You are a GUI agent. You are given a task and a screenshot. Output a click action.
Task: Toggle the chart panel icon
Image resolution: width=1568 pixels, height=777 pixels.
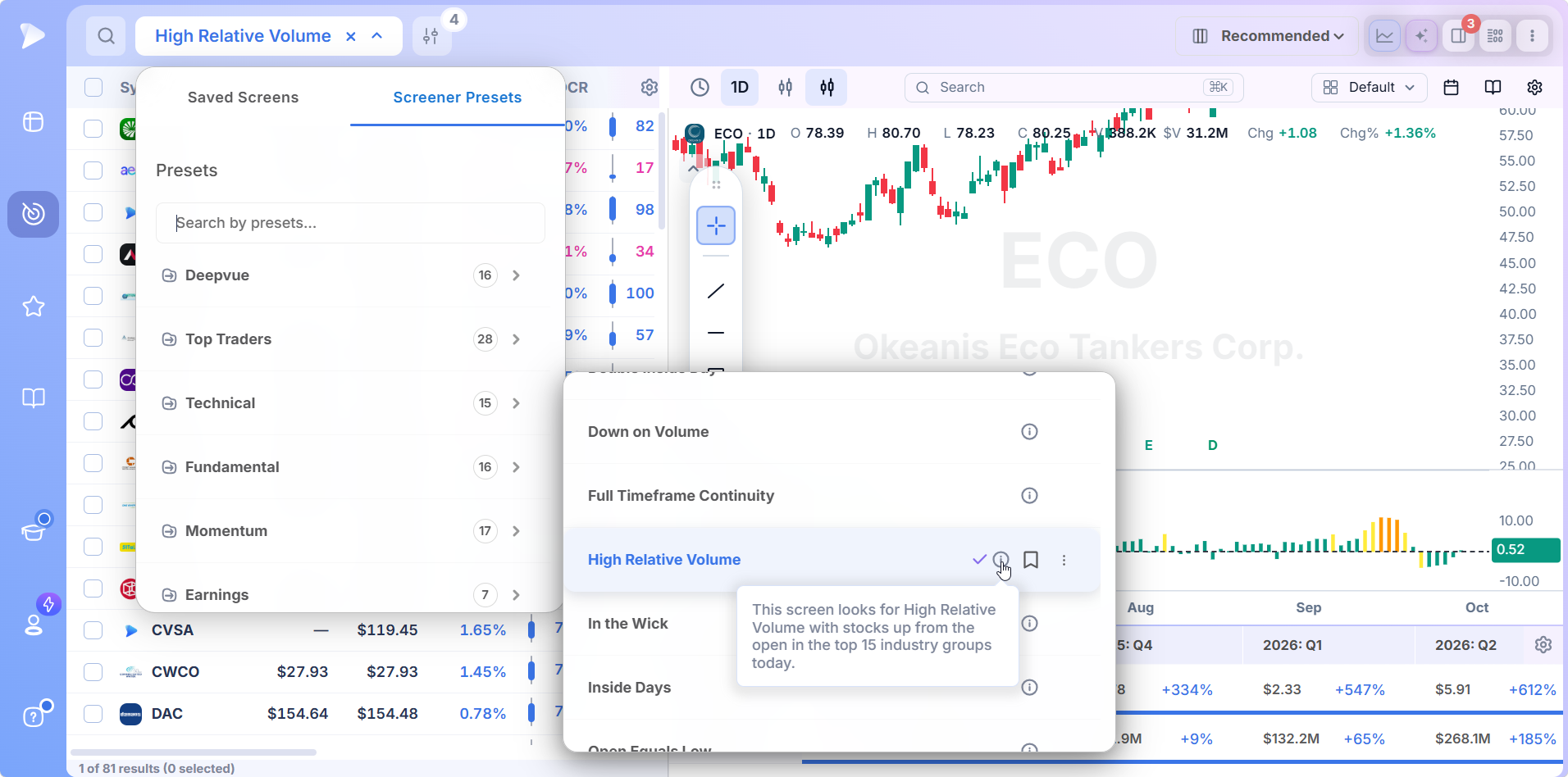tap(1385, 36)
